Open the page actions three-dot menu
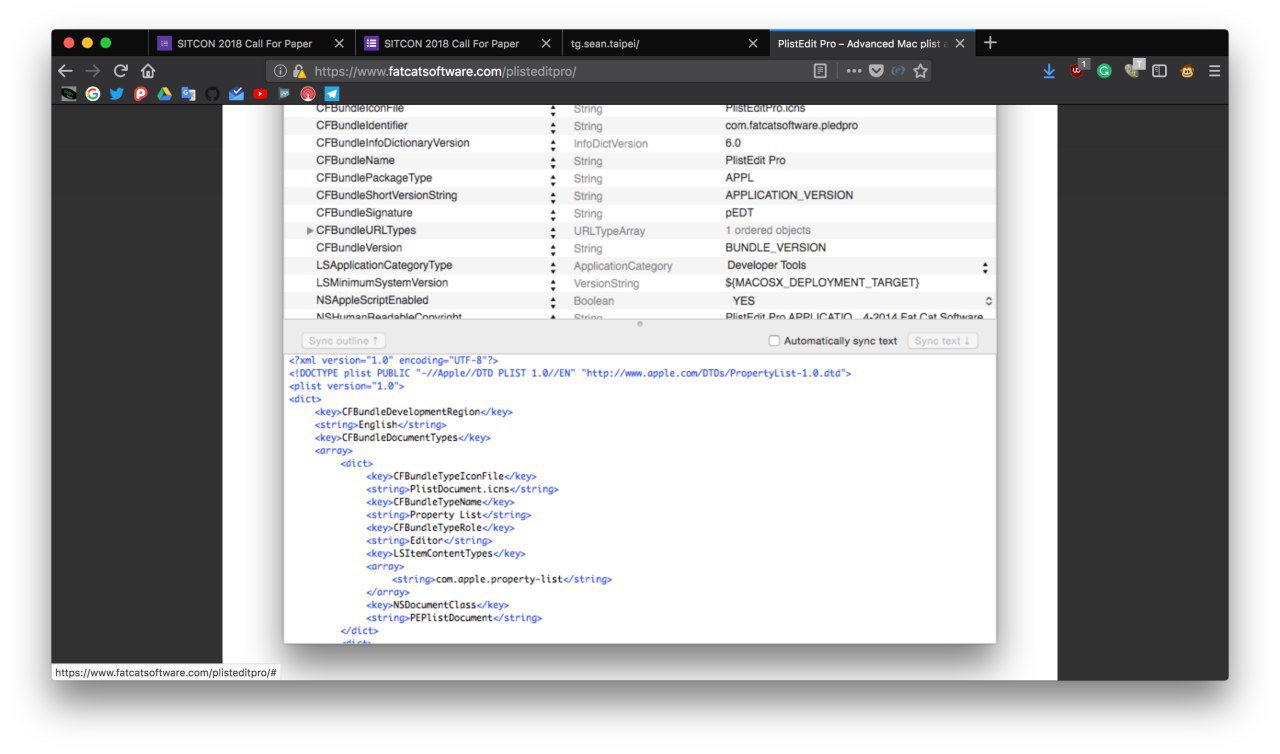This screenshot has height=754, width=1280. tap(853, 71)
